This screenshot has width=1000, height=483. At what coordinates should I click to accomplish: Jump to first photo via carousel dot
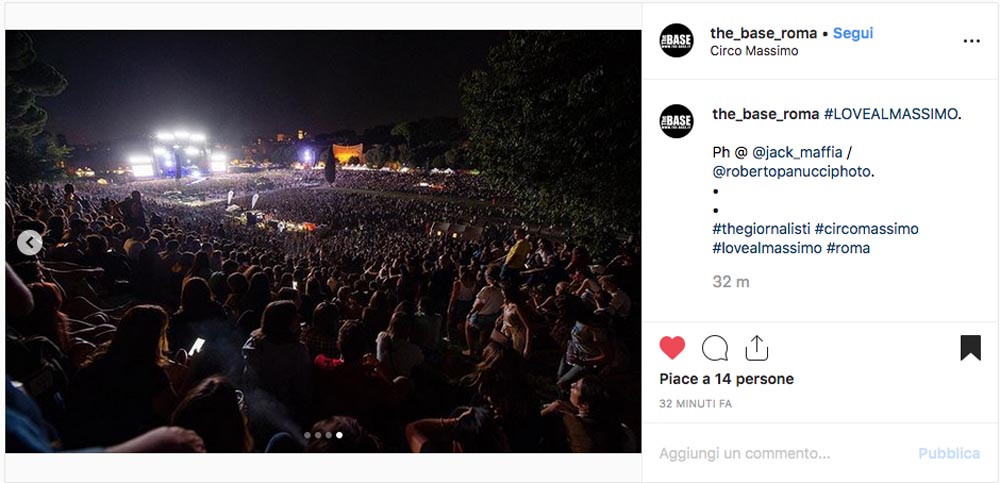point(307,435)
